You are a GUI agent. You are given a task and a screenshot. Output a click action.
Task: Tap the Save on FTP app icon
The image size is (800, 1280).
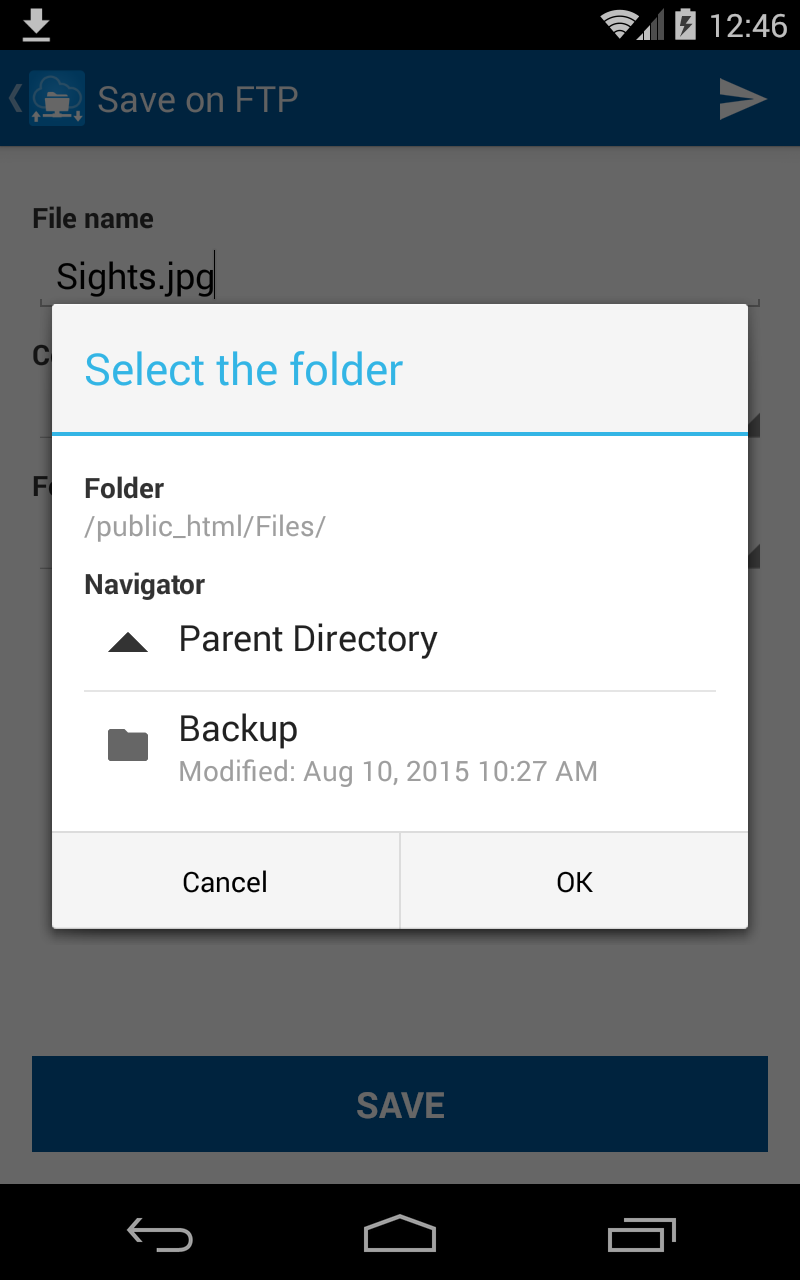tap(57, 98)
